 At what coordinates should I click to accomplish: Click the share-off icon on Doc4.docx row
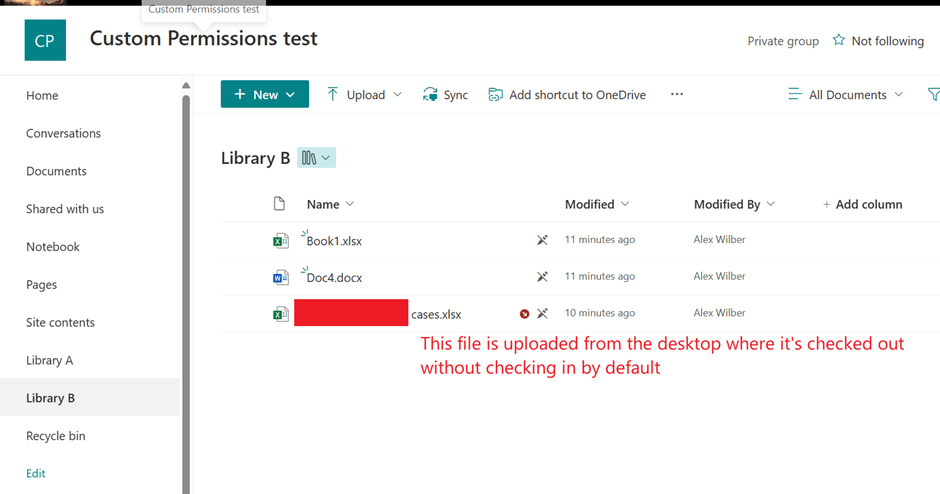click(542, 277)
